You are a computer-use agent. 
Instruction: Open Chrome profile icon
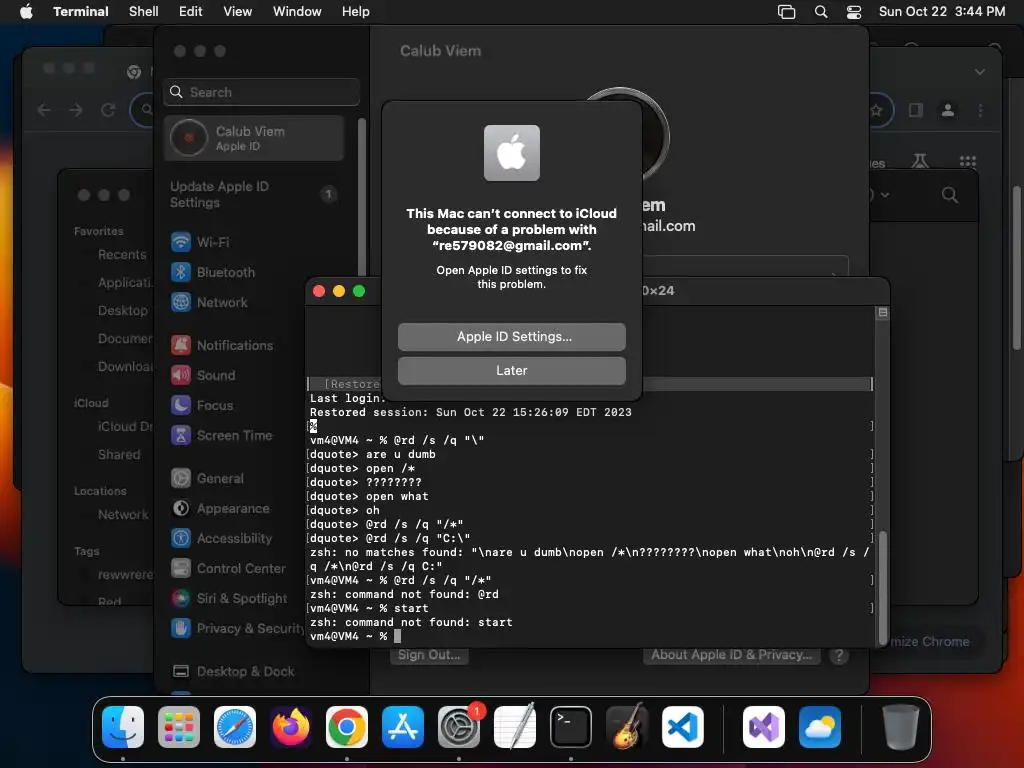(x=948, y=110)
